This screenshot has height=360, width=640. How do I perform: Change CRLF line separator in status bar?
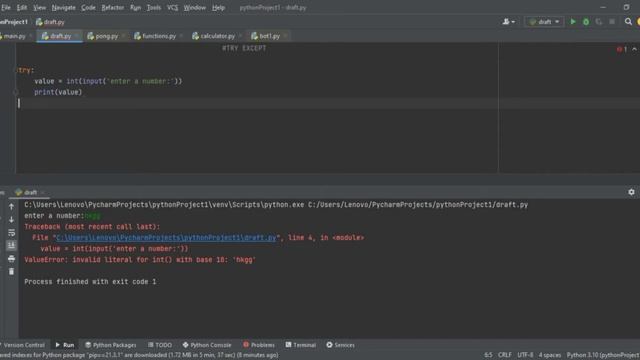point(505,355)
